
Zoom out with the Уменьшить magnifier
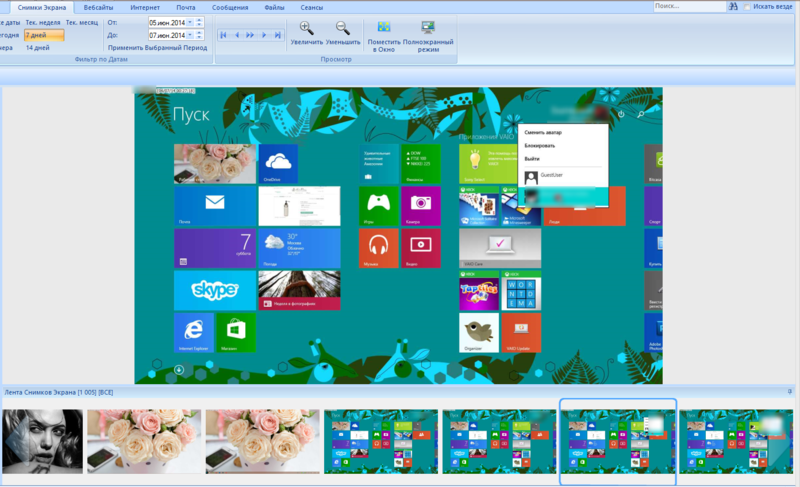coord(343,33)
